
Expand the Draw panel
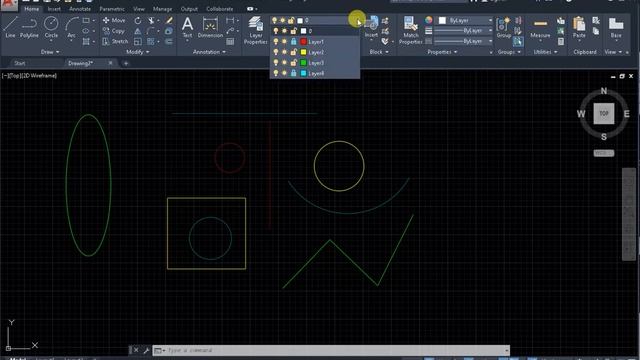50,52
